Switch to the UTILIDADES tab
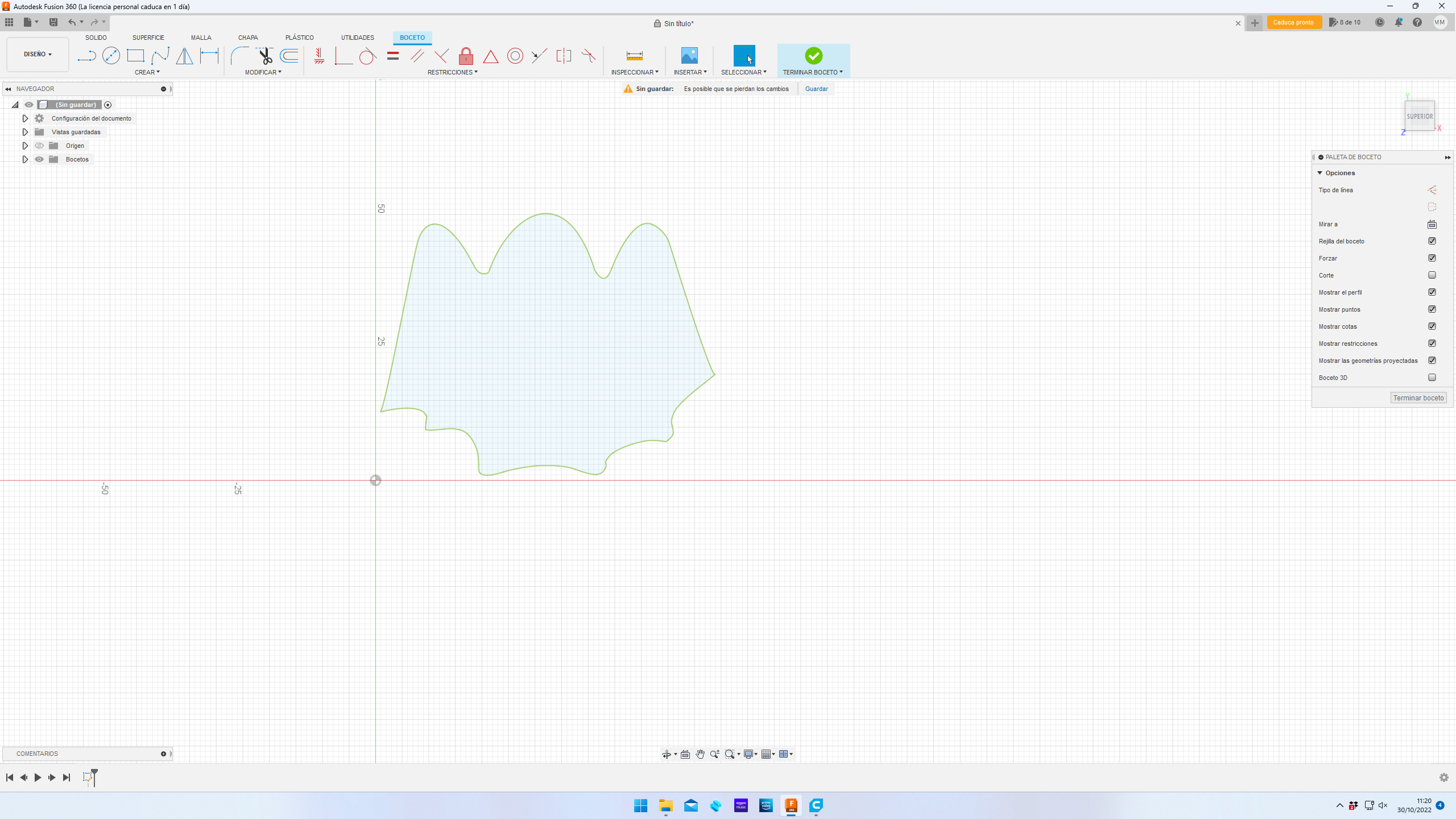Image resolution: width=1456 pixels, height=819 pixels. (x=357, y=38)
